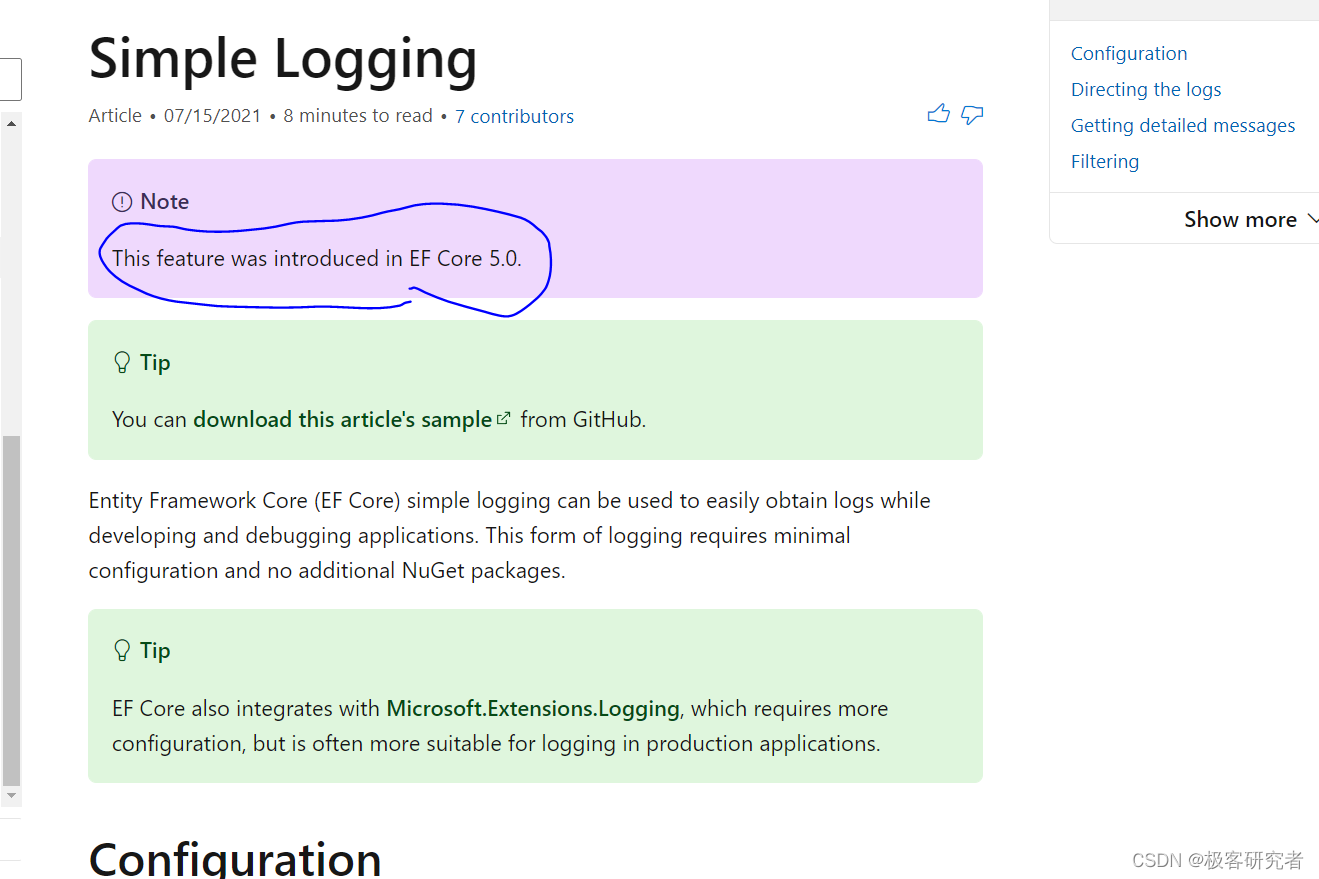Click the lightbulb icon in the first Tip box

click(x=122, y=361)
